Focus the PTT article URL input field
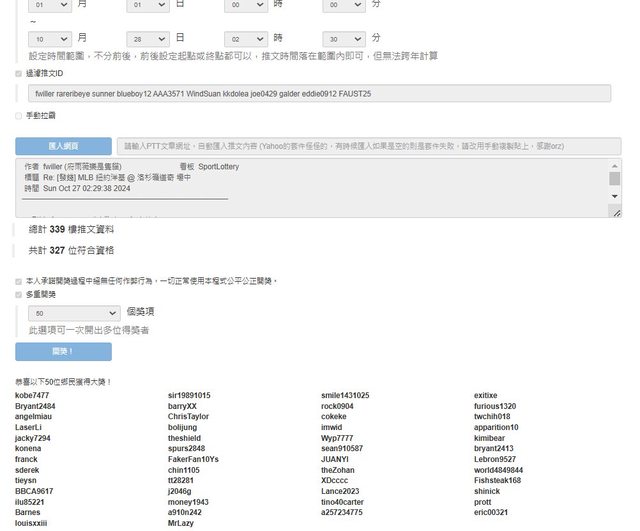Viewport: 640px width, 531px height. click(x=368, y=146)
